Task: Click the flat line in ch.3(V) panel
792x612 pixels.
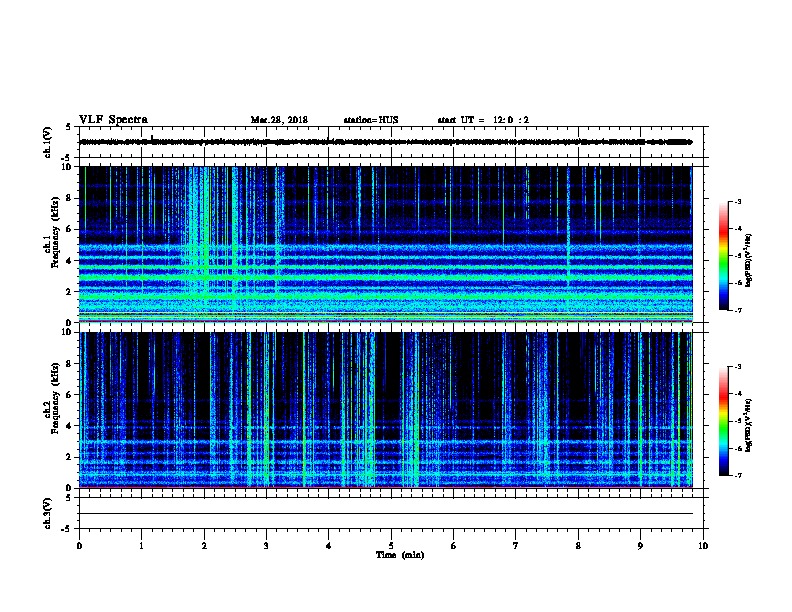Action: click(386, 514)
